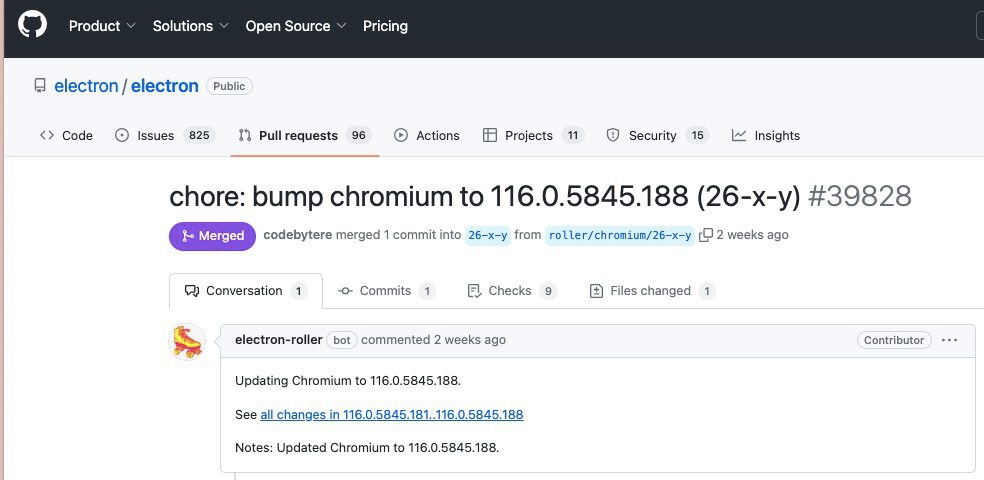Click the repository icon beside electron
The width and height of the screenshot is (984, 480).
[x=41, y=86]
